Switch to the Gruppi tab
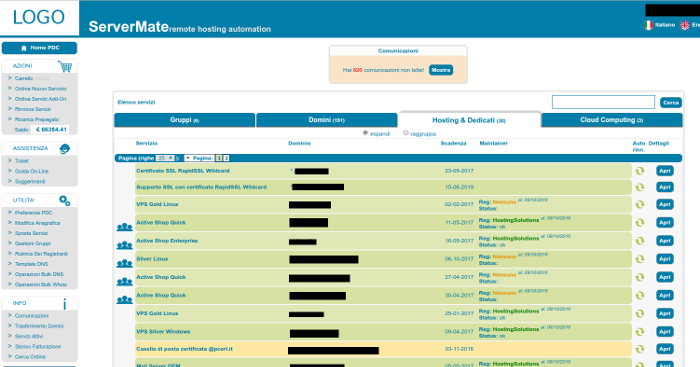Viewport: 700px width, 367px height. 184,120
